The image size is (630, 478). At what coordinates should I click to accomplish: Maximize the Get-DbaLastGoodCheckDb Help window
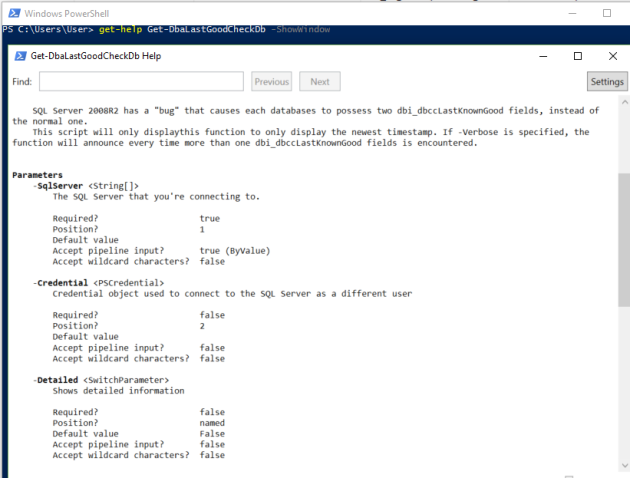(x=578, y=56)
